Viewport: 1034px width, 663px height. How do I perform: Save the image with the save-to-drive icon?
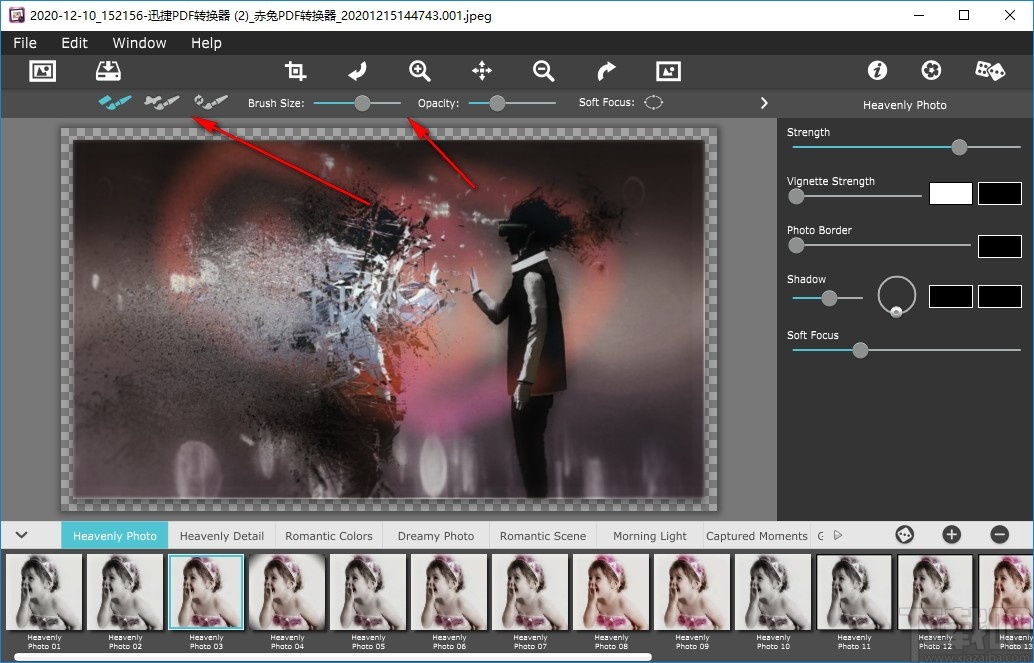[x=108, y=71]
